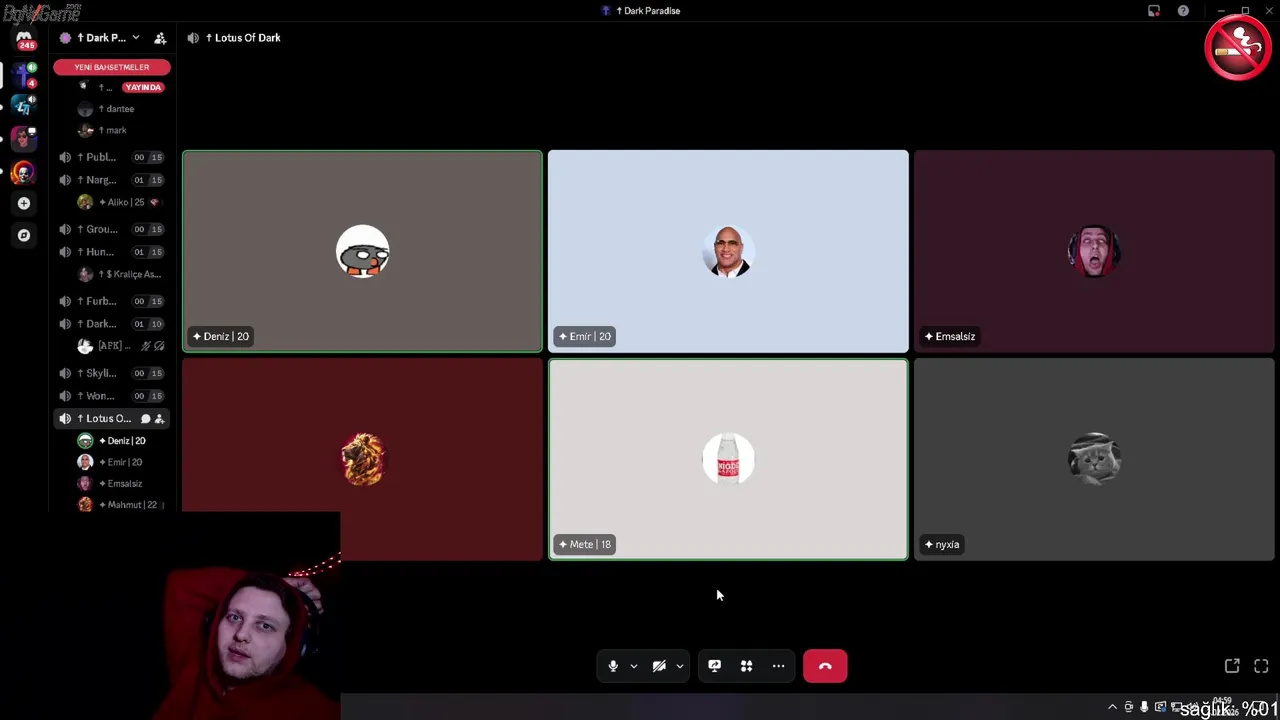
Task: Select user $ Kraliçe As... in sidebar
Action: [120, 274]
